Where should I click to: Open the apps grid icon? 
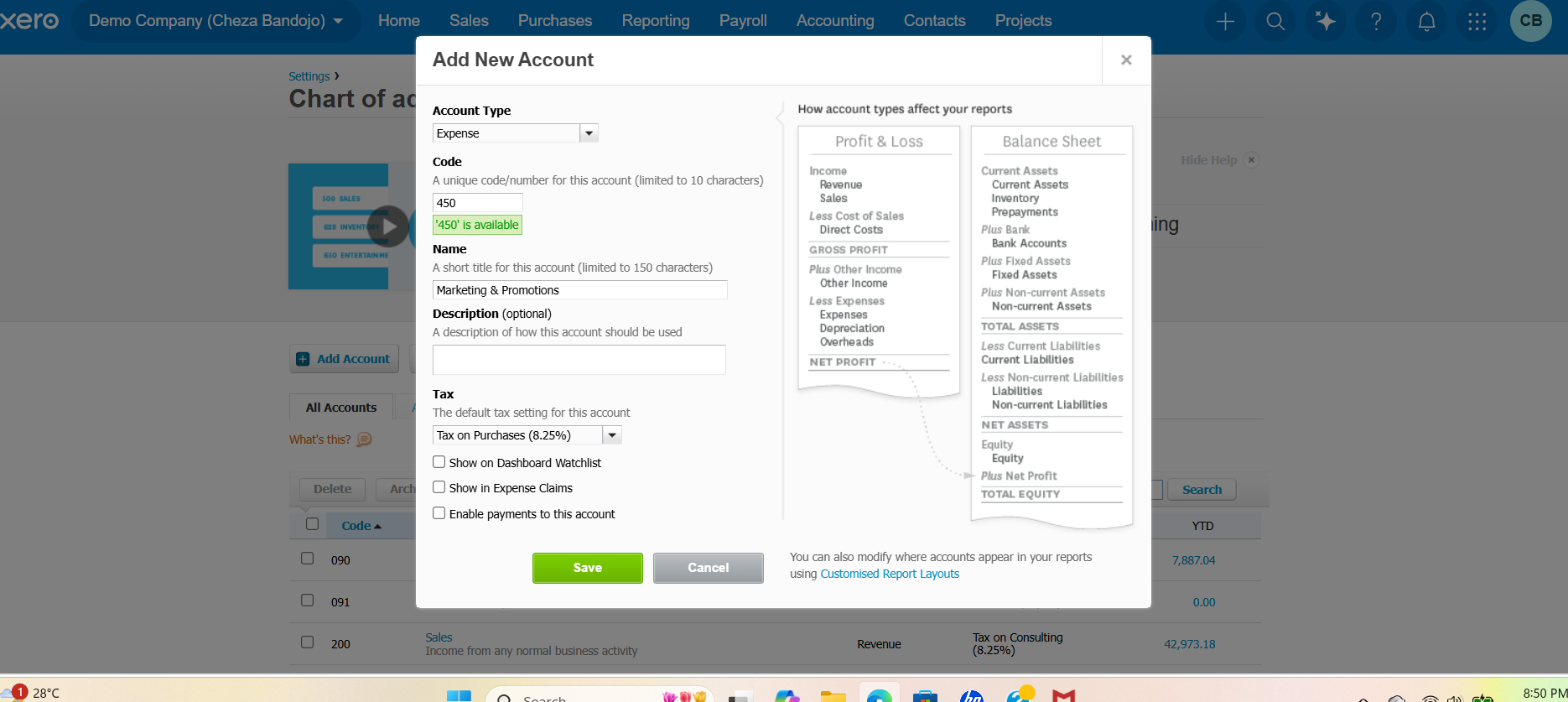(1477, 21)
